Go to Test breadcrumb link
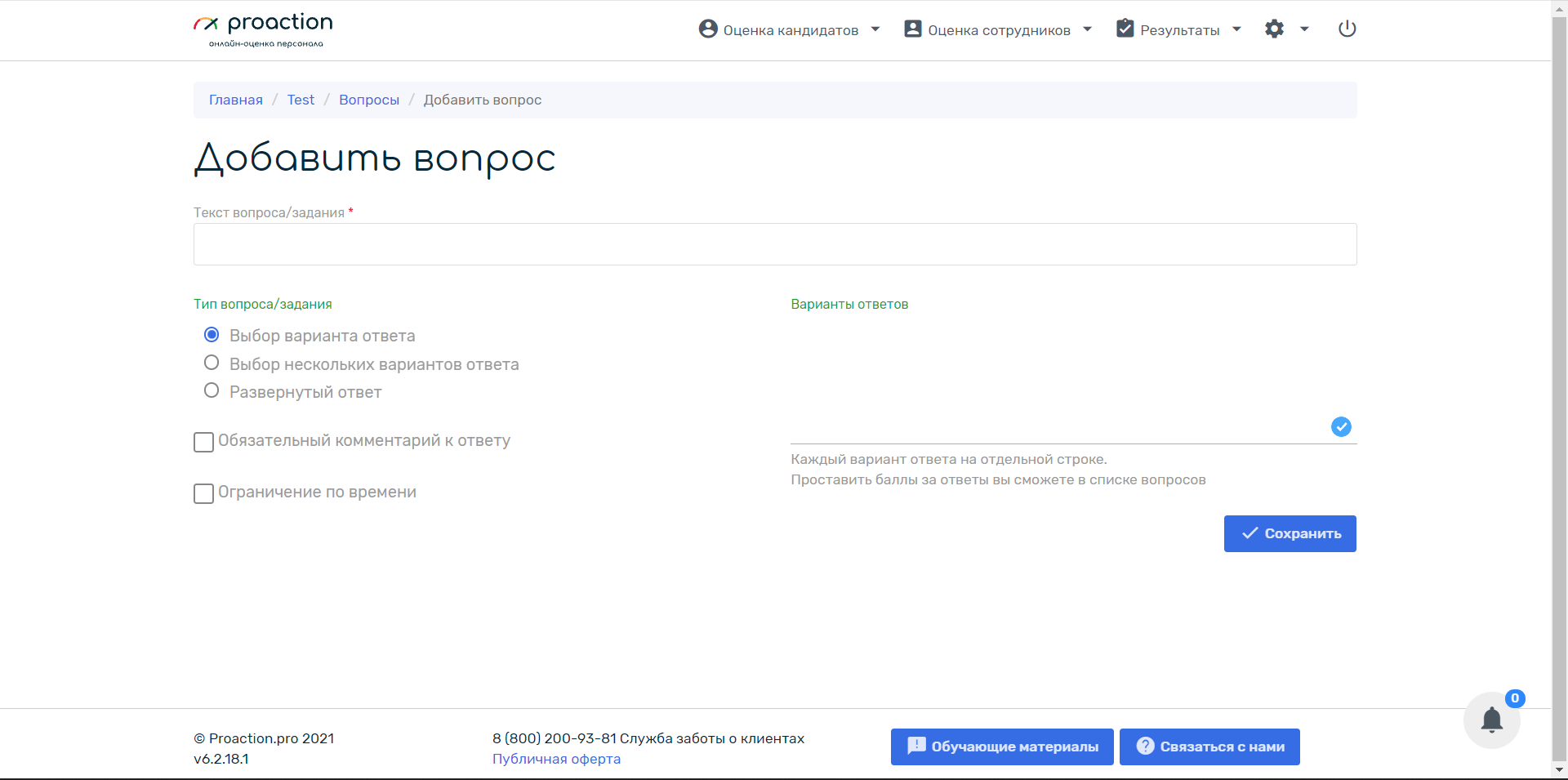Screen dimensions: 1568x780 tap(301, 100)
